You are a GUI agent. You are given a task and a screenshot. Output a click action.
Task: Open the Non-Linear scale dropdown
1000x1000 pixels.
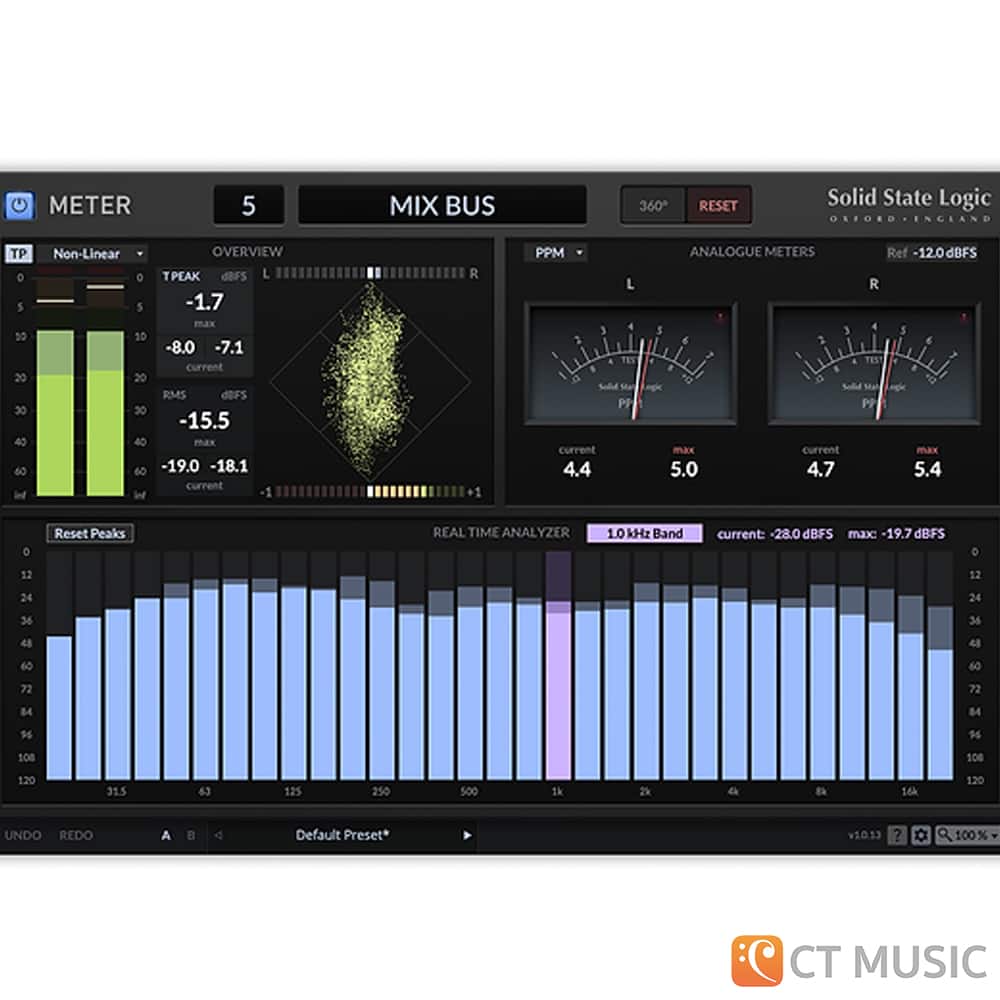point(92,254)
